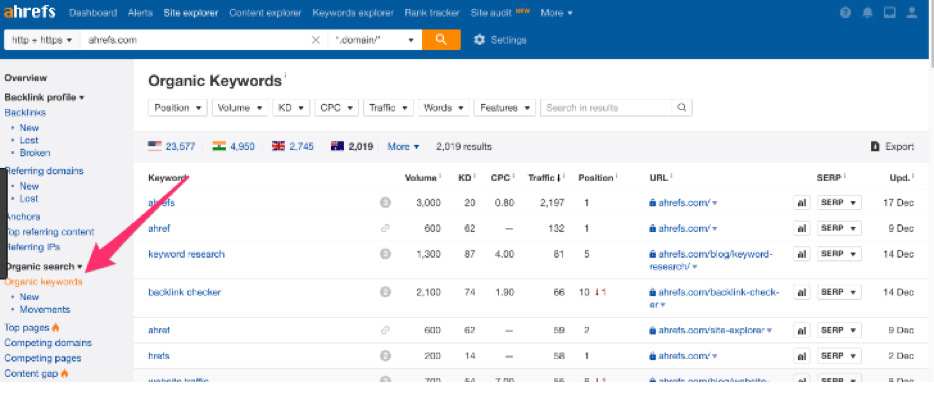Open Movements under Organic keywords
The image size is (934, 406).
pyautogui.click(x=45, y=310)
